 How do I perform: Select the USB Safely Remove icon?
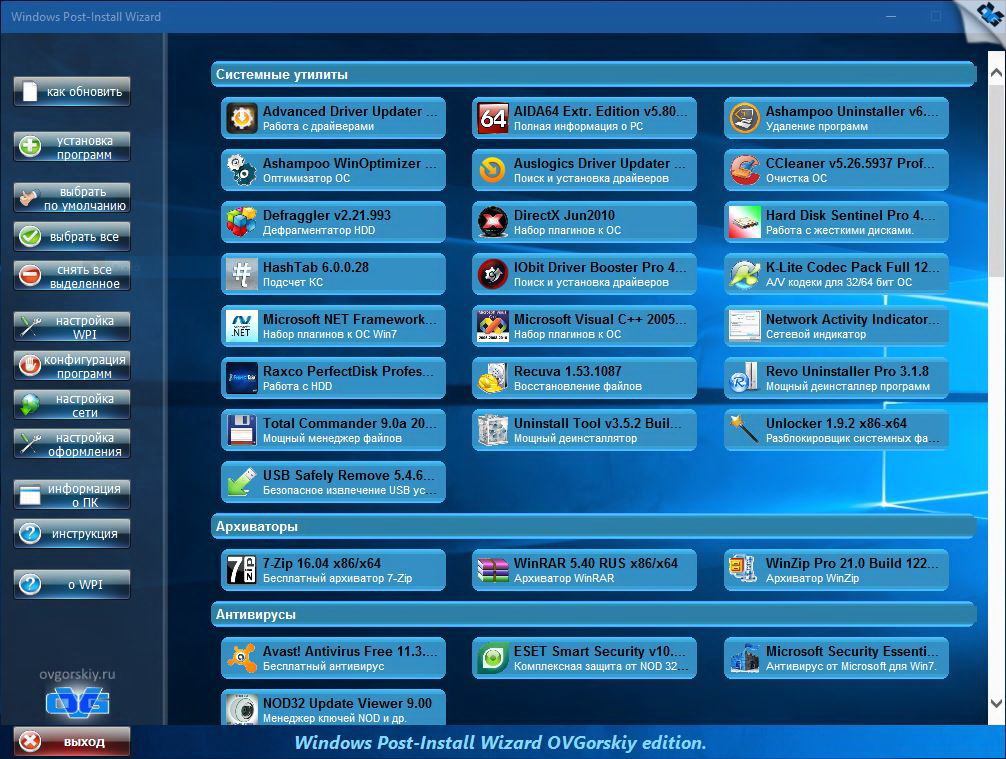[242, 482]
